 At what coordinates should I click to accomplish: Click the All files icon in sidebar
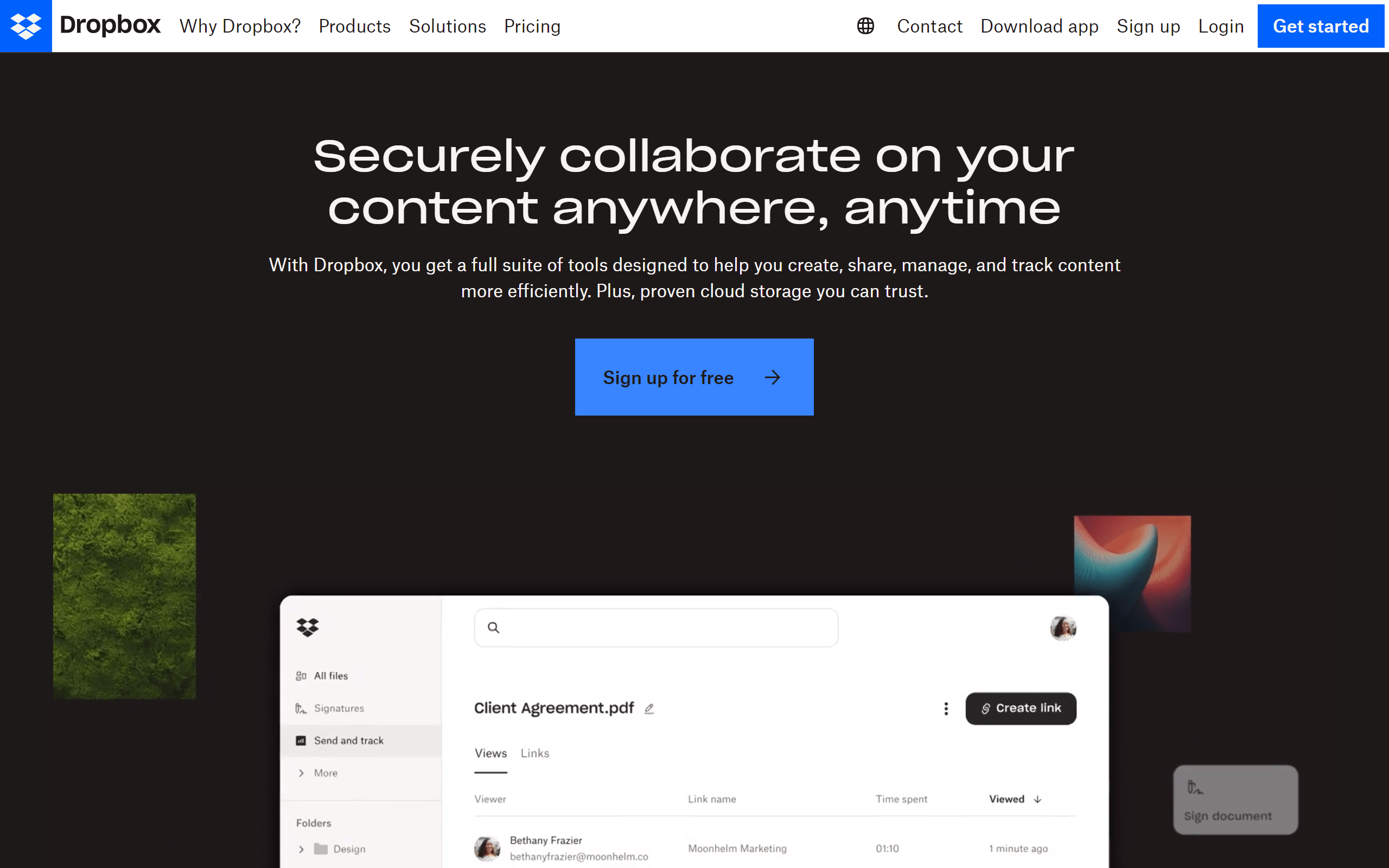pos(301,676)
